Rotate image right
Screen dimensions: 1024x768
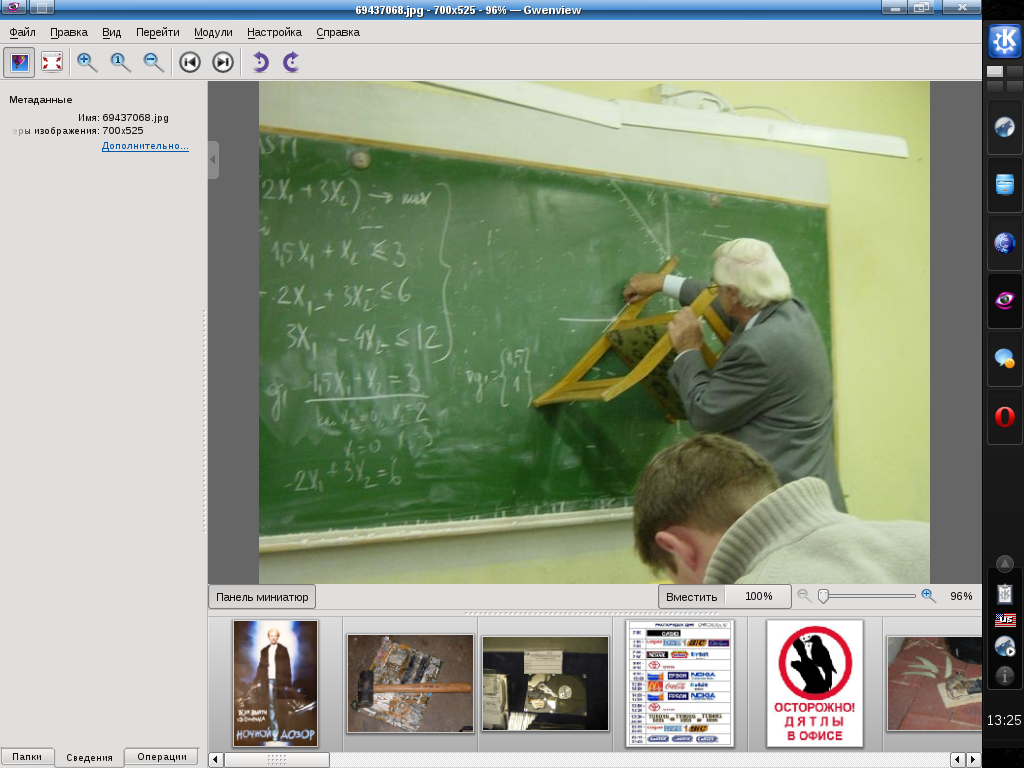(291, 62)
